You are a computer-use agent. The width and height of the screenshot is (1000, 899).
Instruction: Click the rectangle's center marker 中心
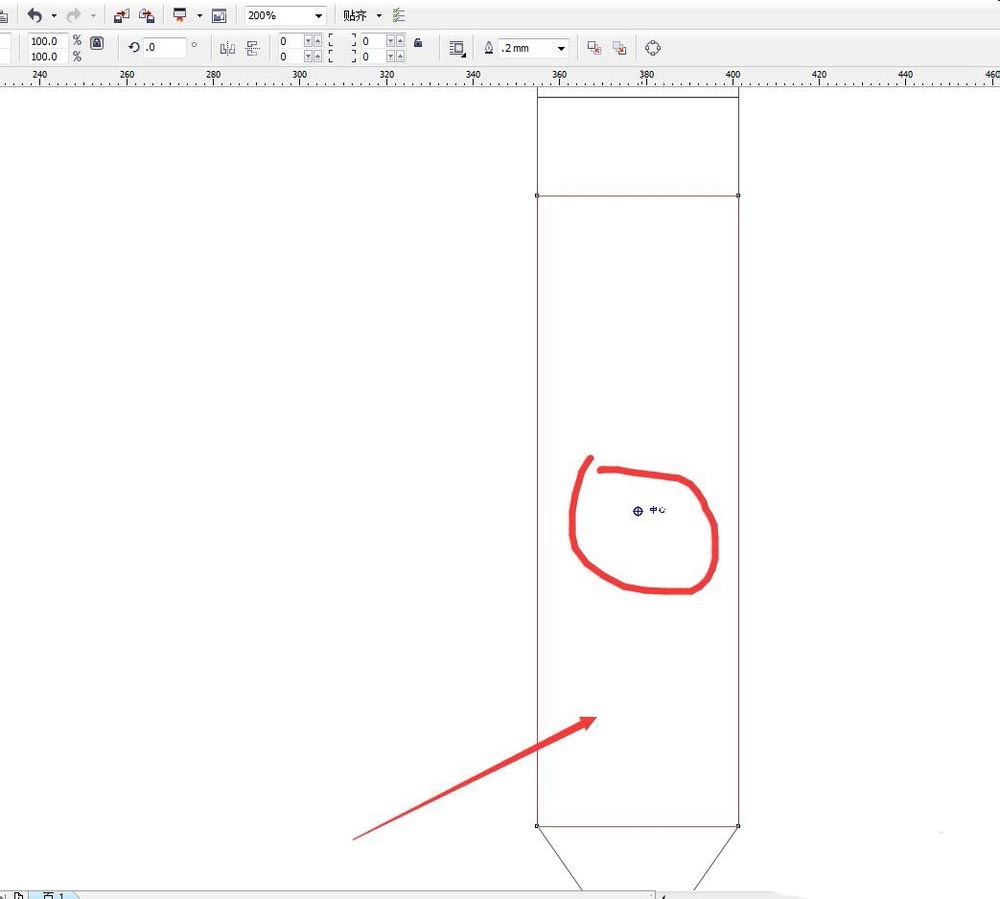coord(638,511)
